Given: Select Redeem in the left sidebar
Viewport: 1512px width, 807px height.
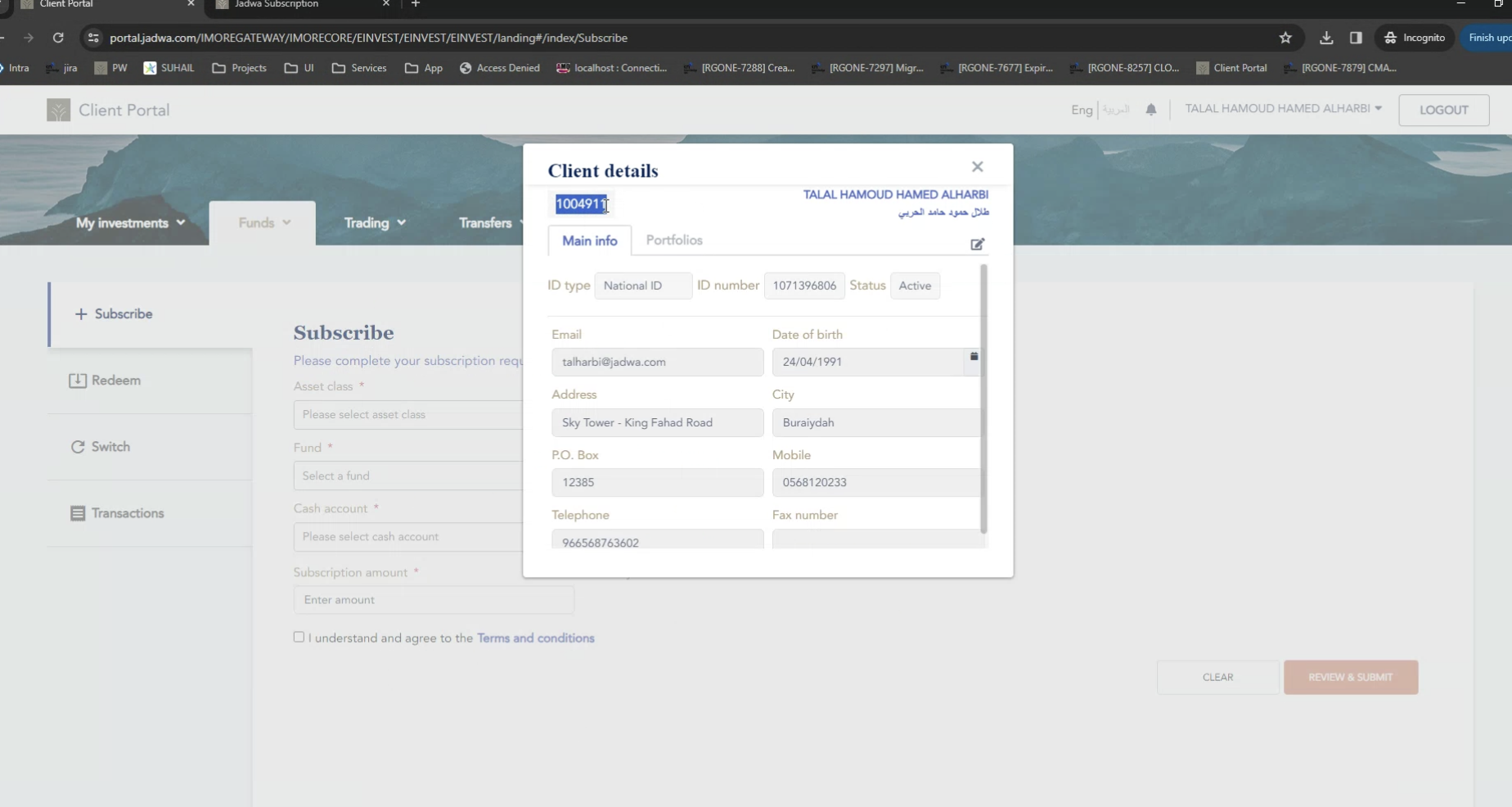Looking at the screenshot, I should pyautogui.click(x=115, y=381).
